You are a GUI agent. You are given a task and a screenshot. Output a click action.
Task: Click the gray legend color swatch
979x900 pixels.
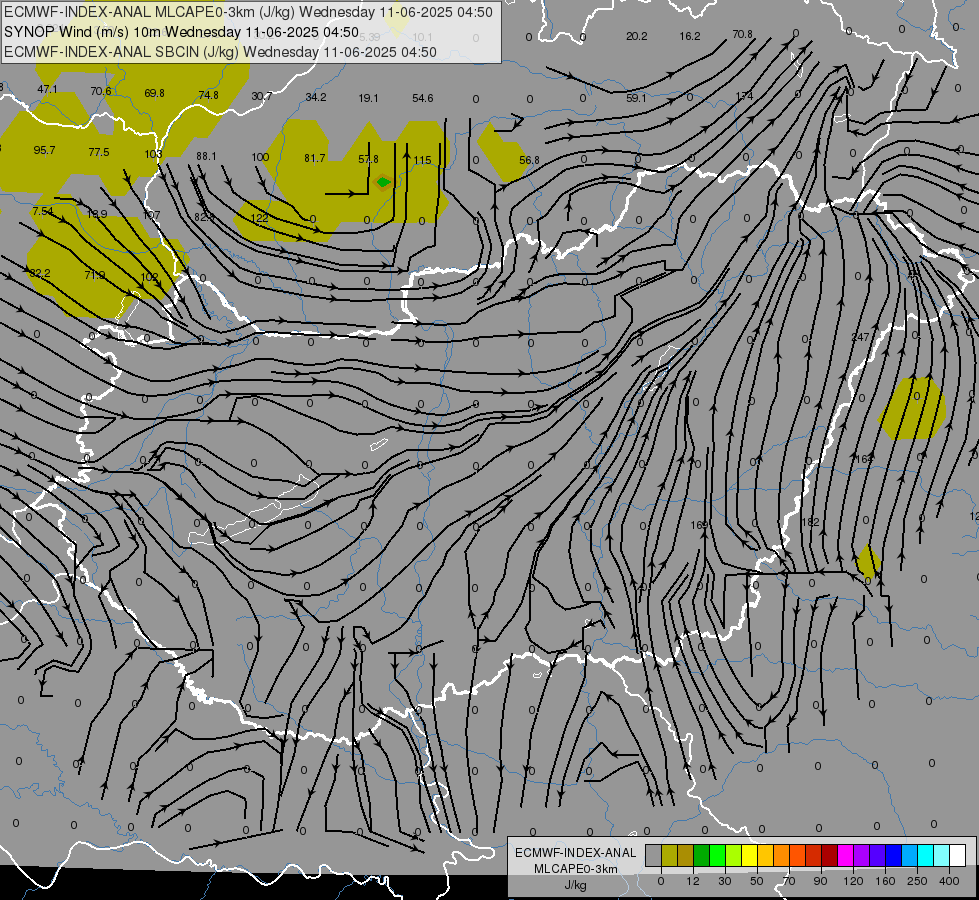[653, 855]
